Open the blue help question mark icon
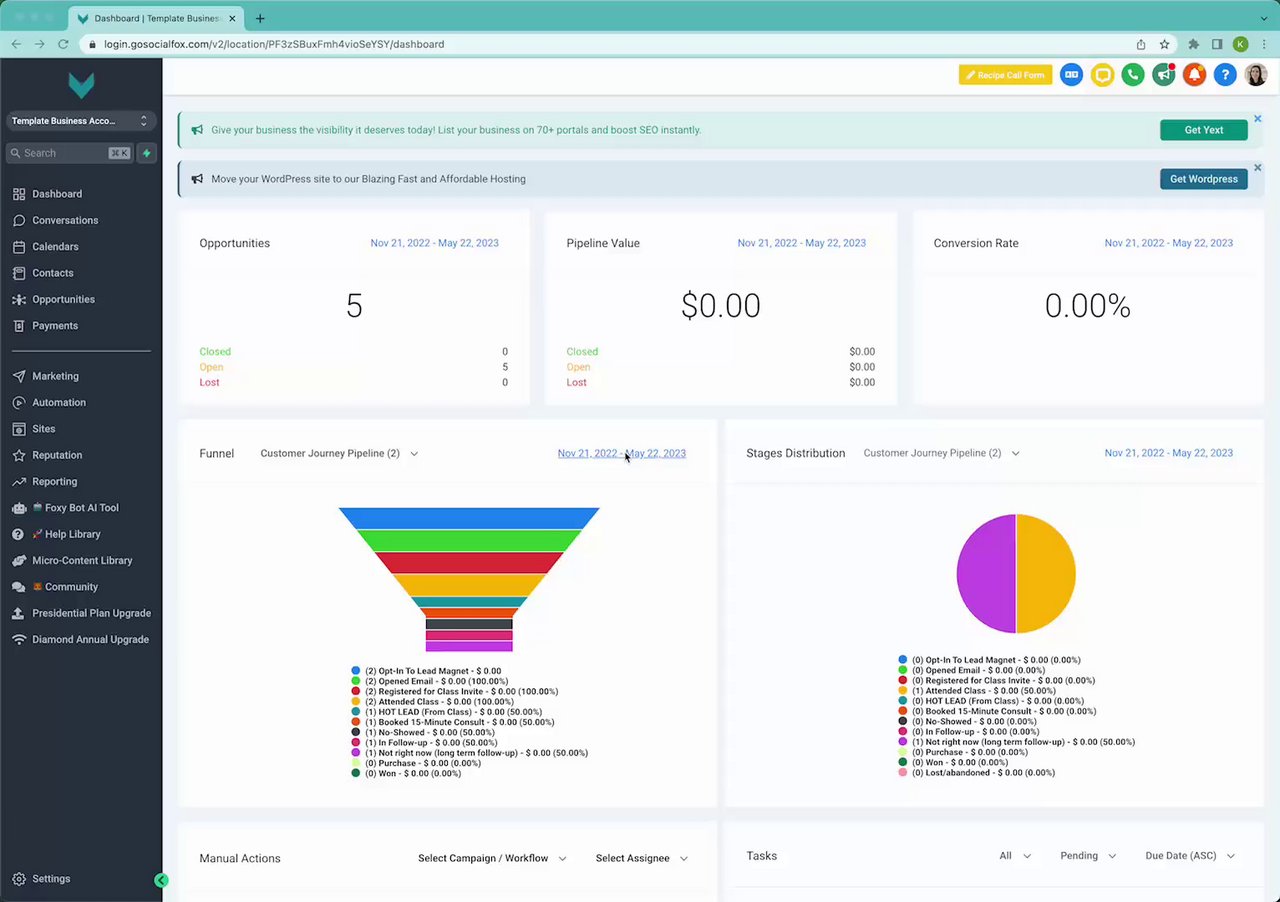This screenshot has width=1280, height=902. click(1225, 75)
